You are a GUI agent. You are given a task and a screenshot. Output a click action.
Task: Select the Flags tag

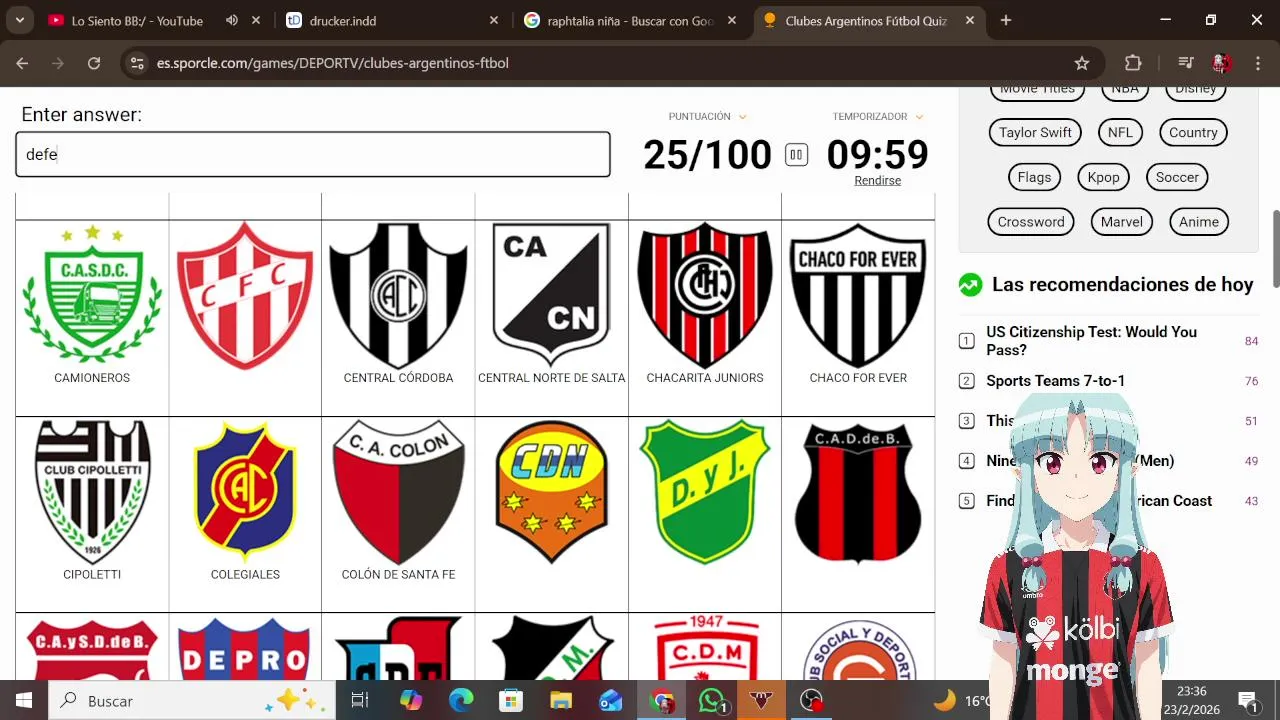pyautogui.click(x=1034, y=177)
